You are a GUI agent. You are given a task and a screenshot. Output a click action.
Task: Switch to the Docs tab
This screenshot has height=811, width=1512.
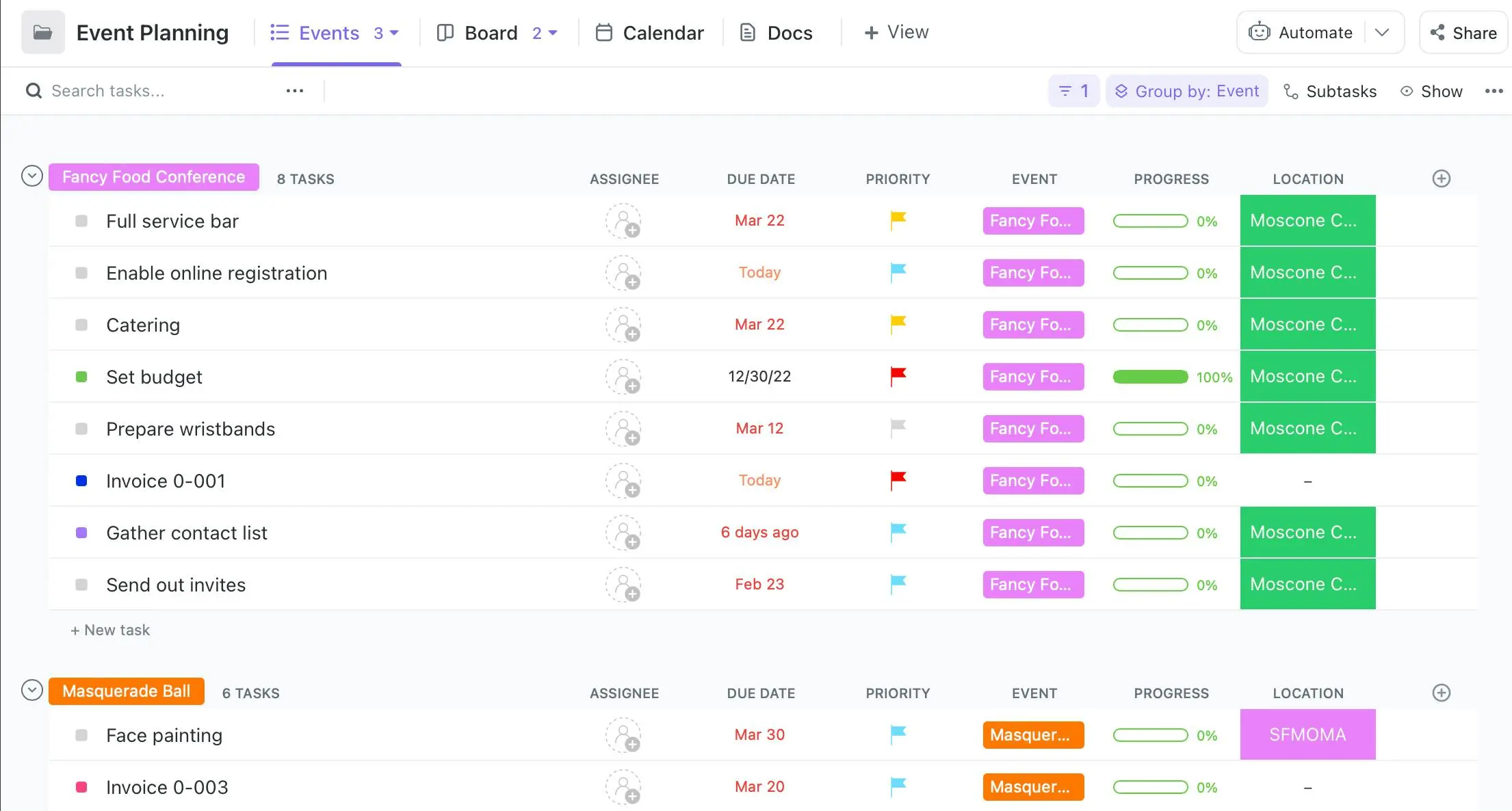777,33
